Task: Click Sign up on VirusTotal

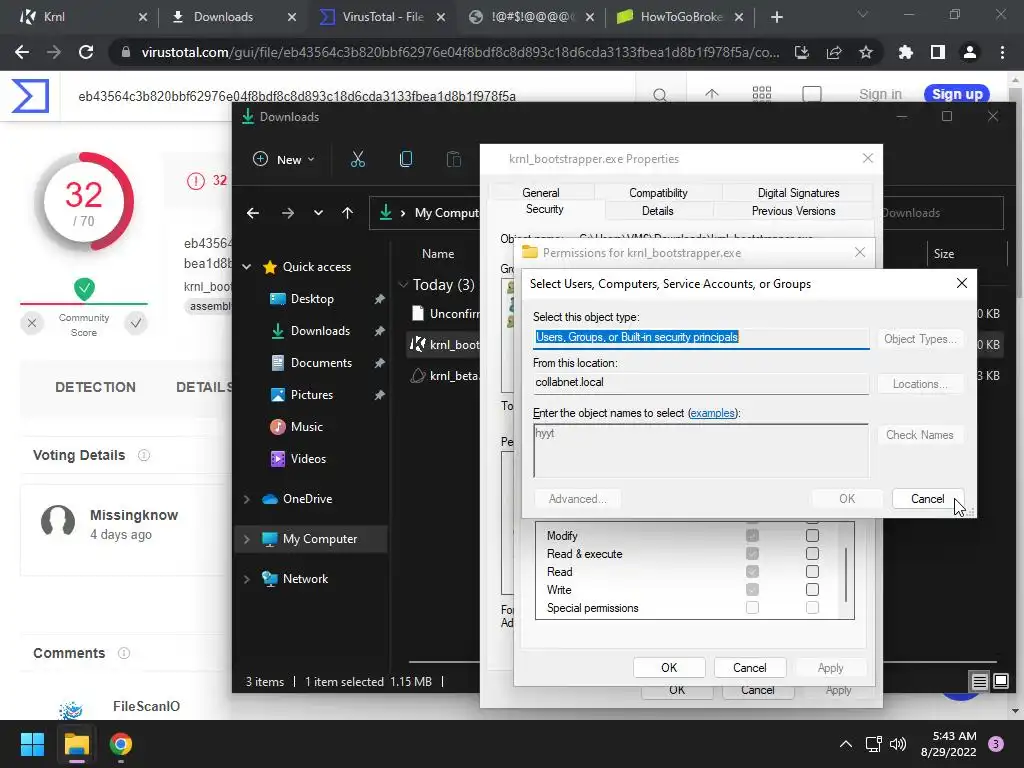Action: coord(957,94)
